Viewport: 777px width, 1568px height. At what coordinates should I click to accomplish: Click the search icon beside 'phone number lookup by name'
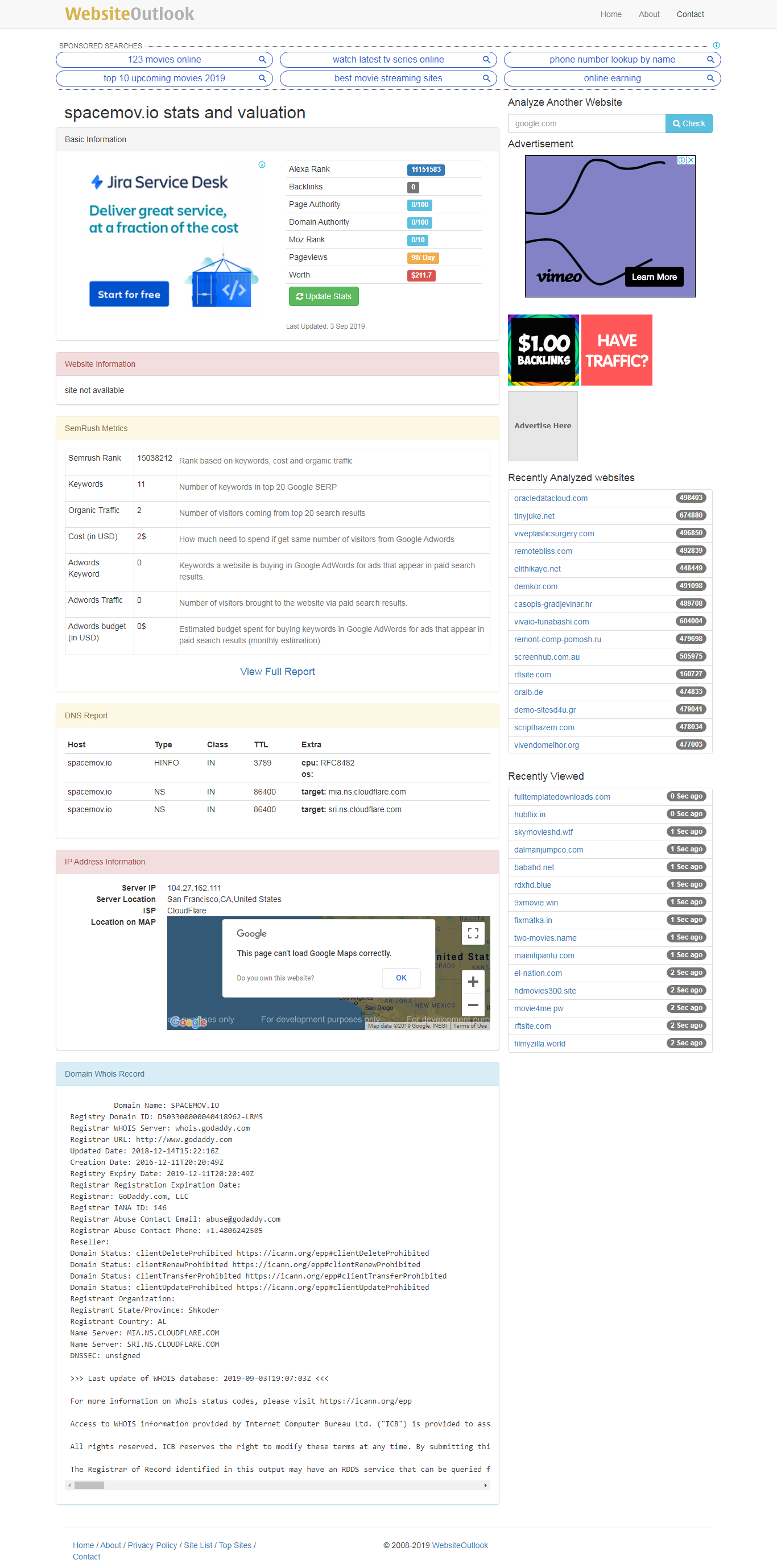pos(710,60)
